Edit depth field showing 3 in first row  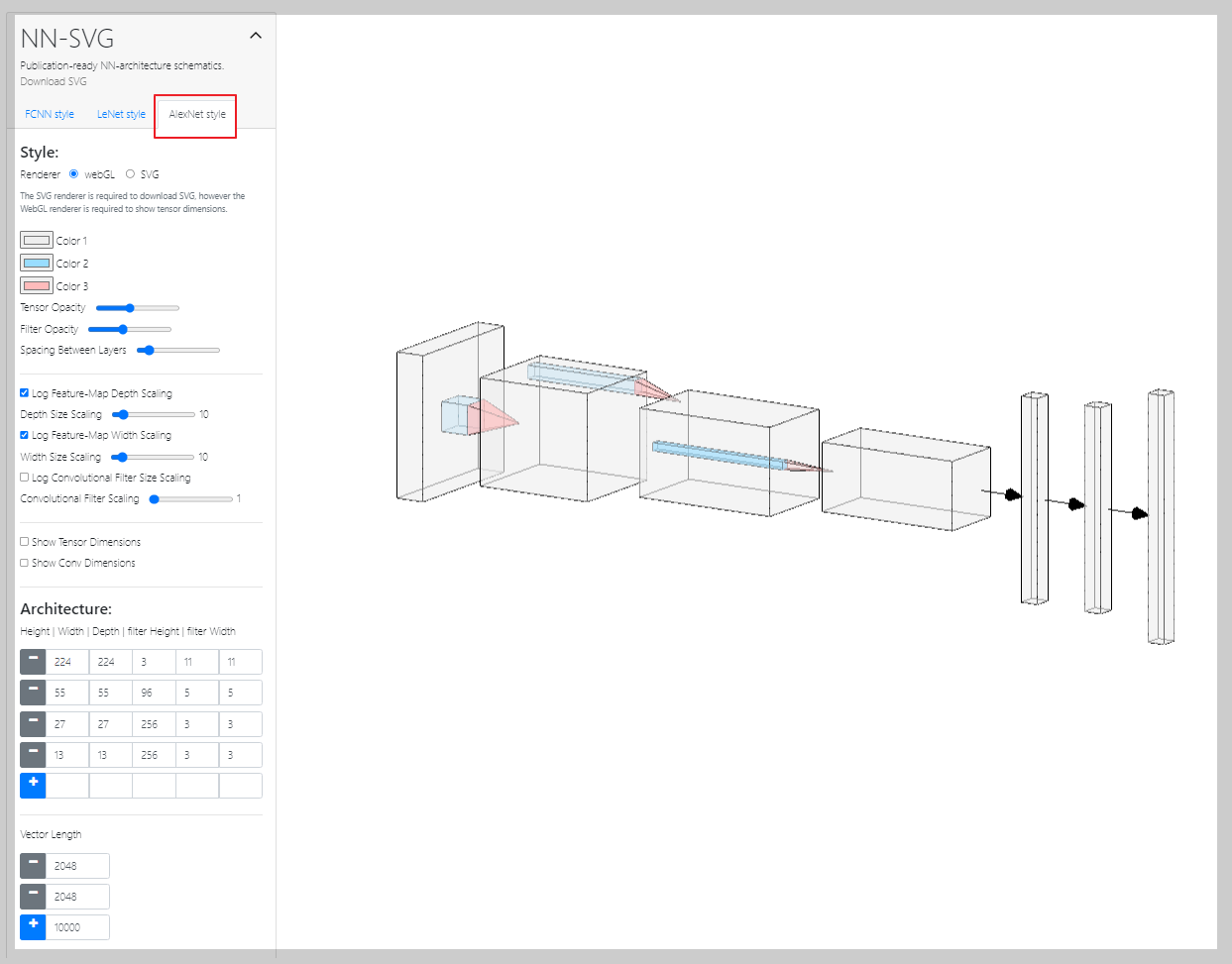pyautogui.click(x=154, y=661)
